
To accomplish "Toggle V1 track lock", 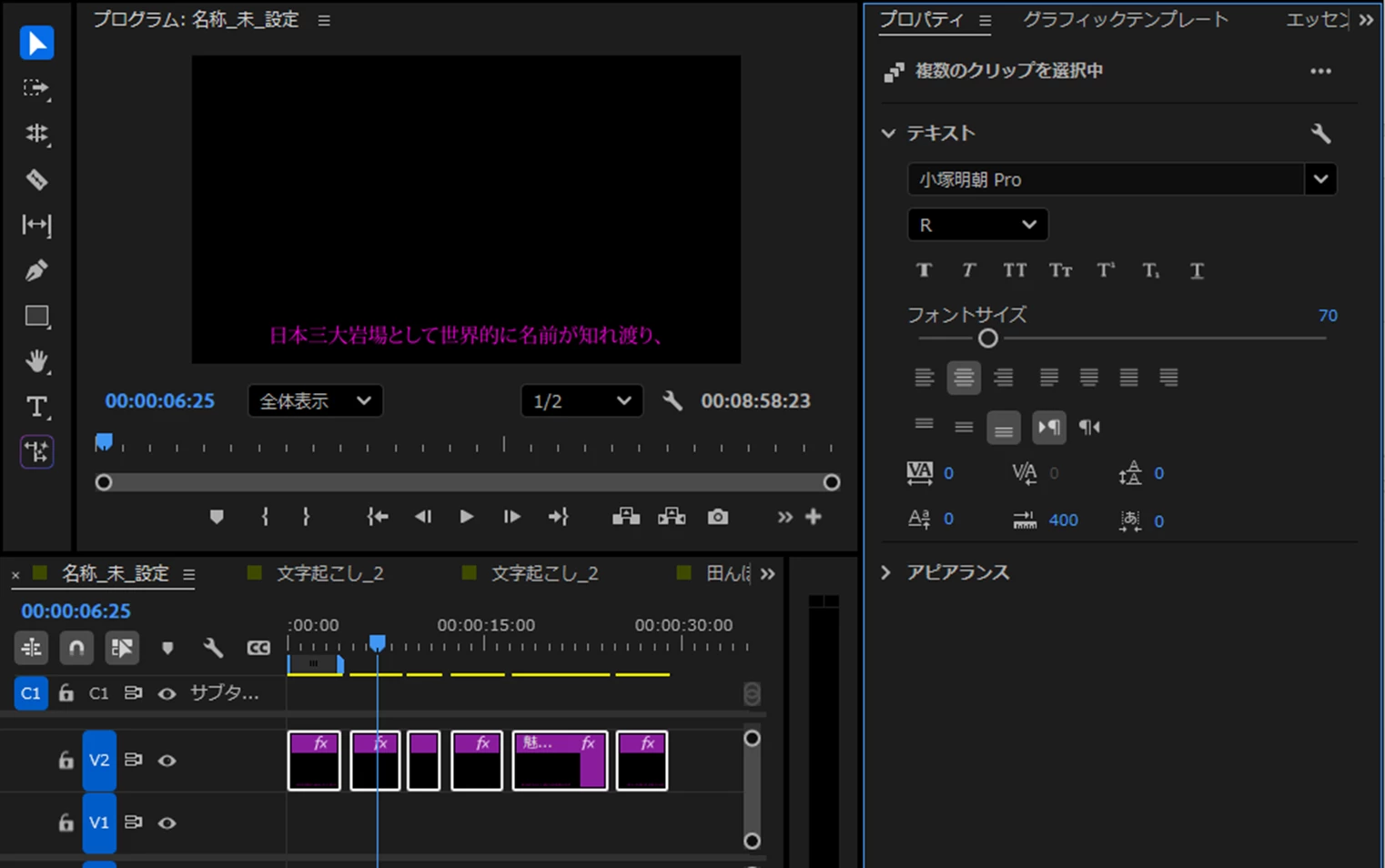I will (66, 823).
